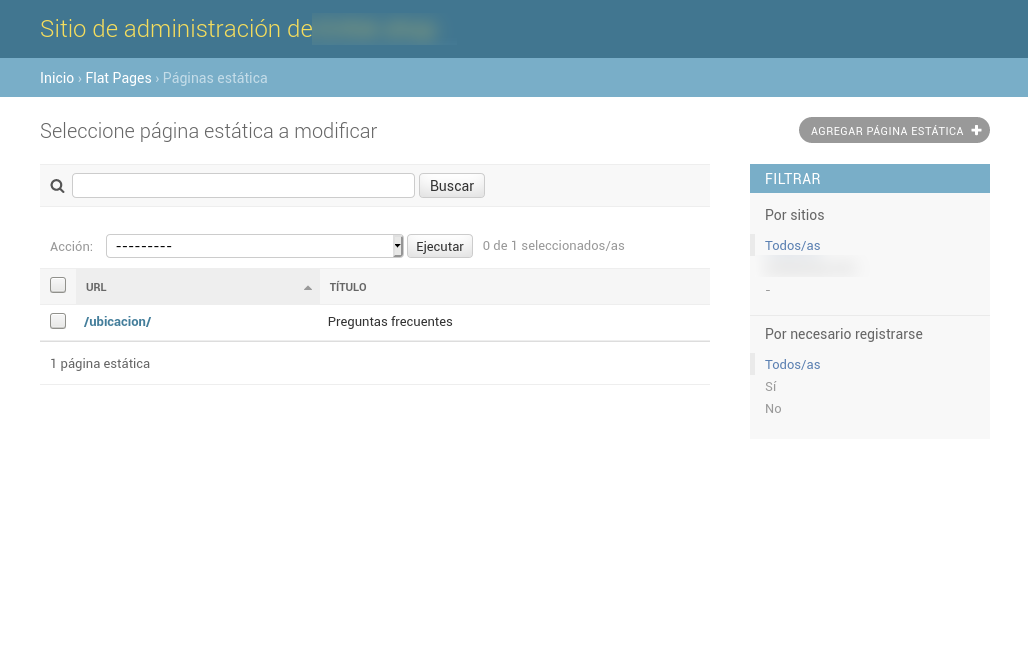Focus the search text field
The image size is (1028, 651).
243,186
